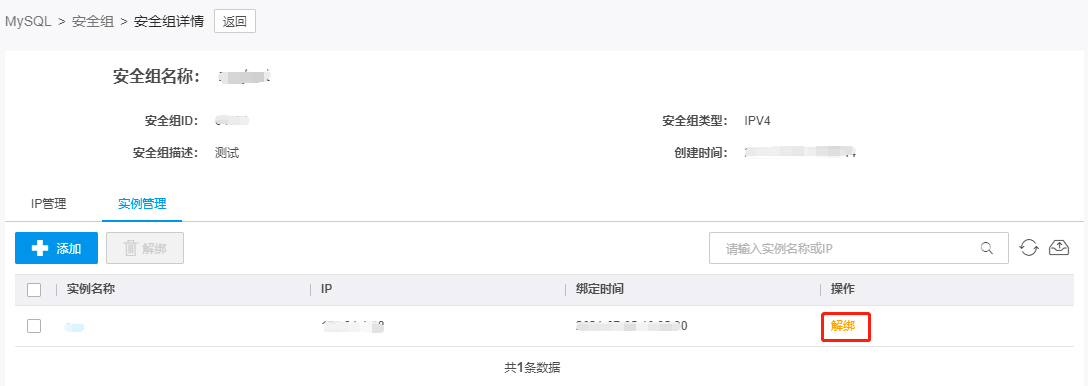Image resolution: width=1088 pixels, height=386 pixels.
Task: Tick the select-all checkbox in table header
Action: 34,290
